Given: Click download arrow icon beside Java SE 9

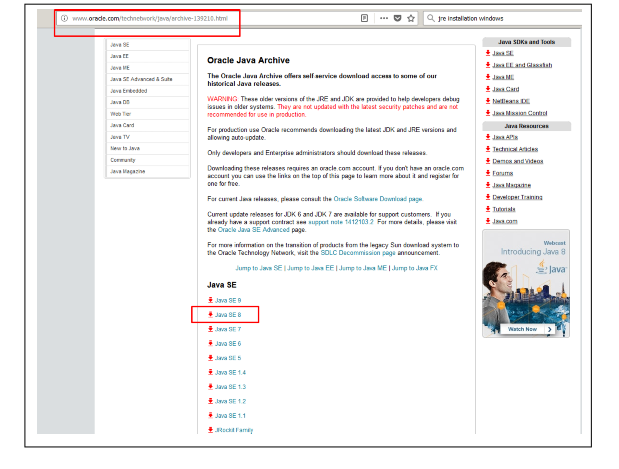Looking at the screenshot, I should point(210,300).
